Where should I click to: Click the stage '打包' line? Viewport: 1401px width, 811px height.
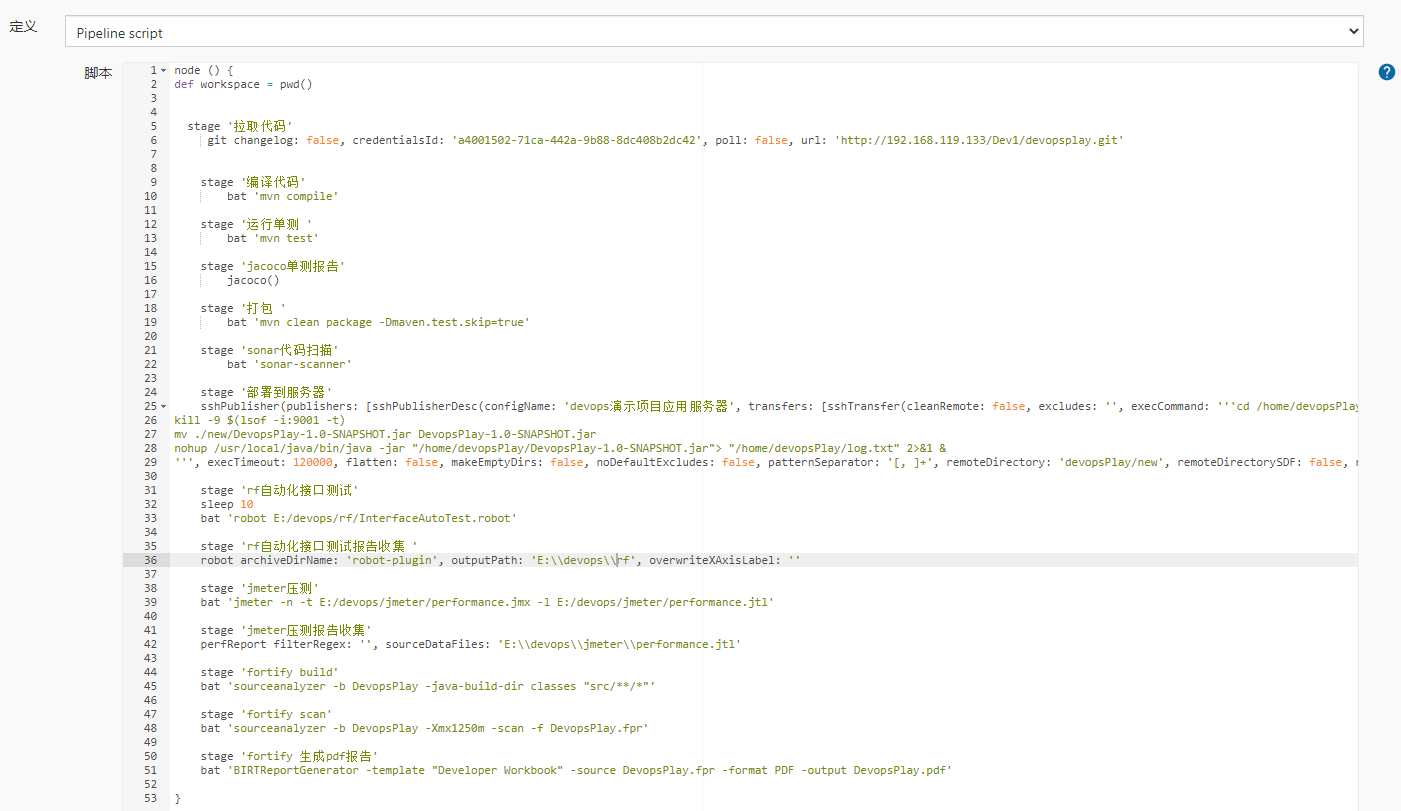(x=243, y=308)
